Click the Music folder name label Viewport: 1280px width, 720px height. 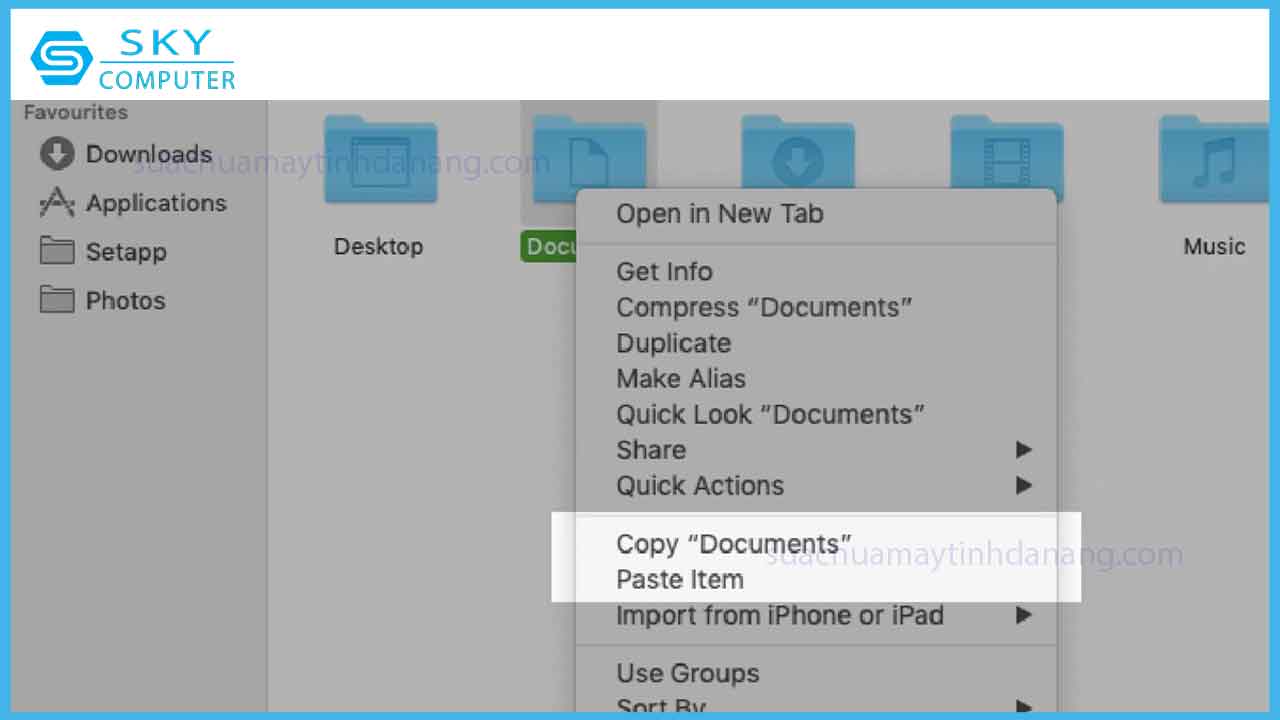[x=1215, y=246]
